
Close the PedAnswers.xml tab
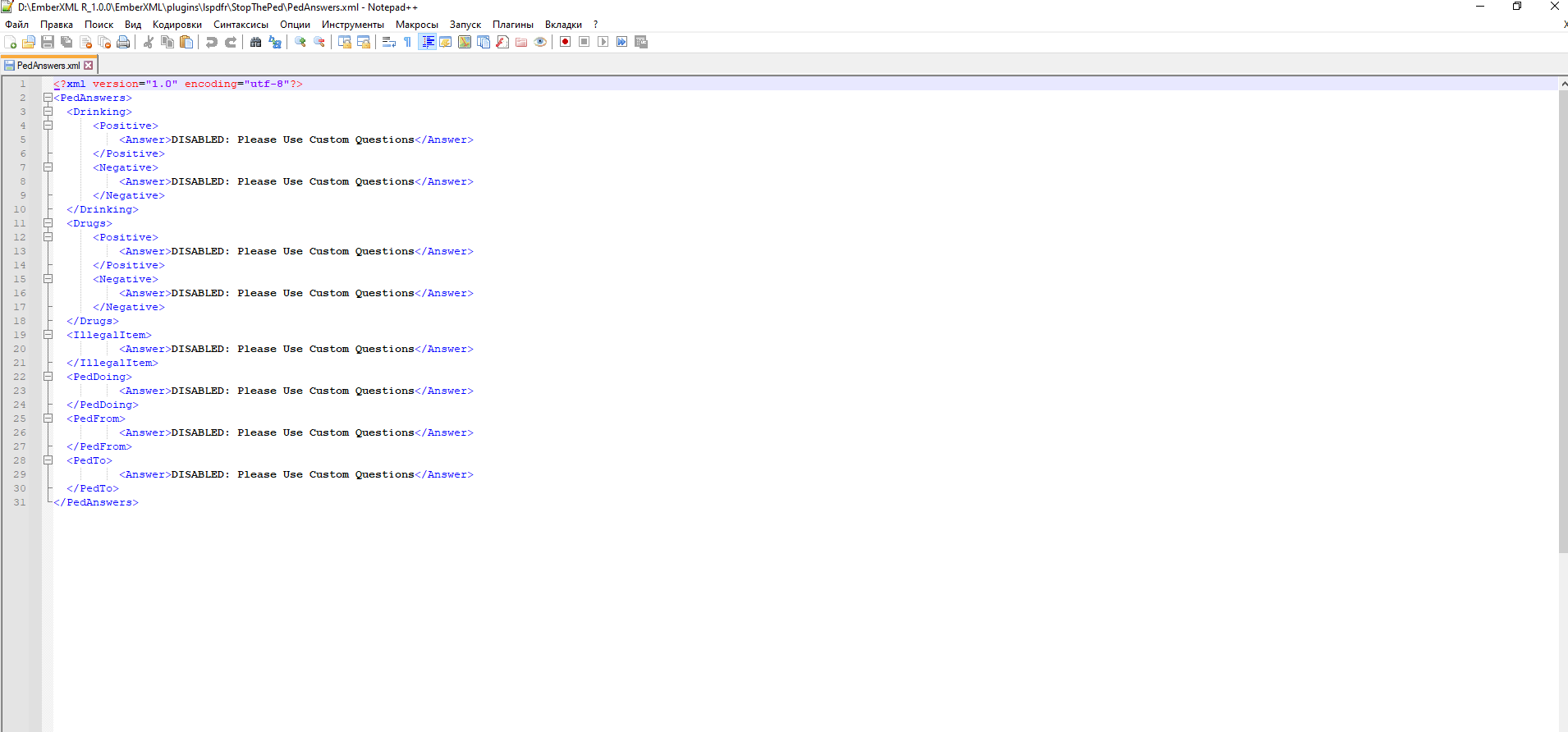(x=89, y=66)
